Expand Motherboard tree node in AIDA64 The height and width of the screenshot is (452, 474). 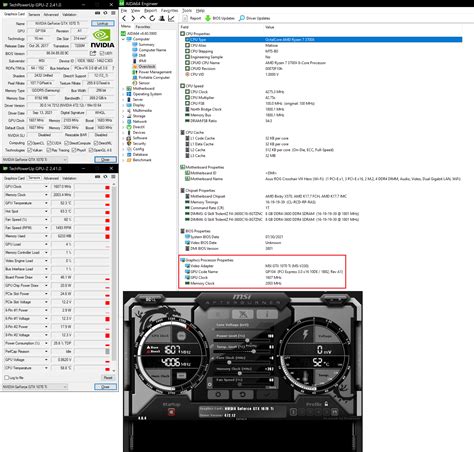pyautogui.click(x=123, y=89)
